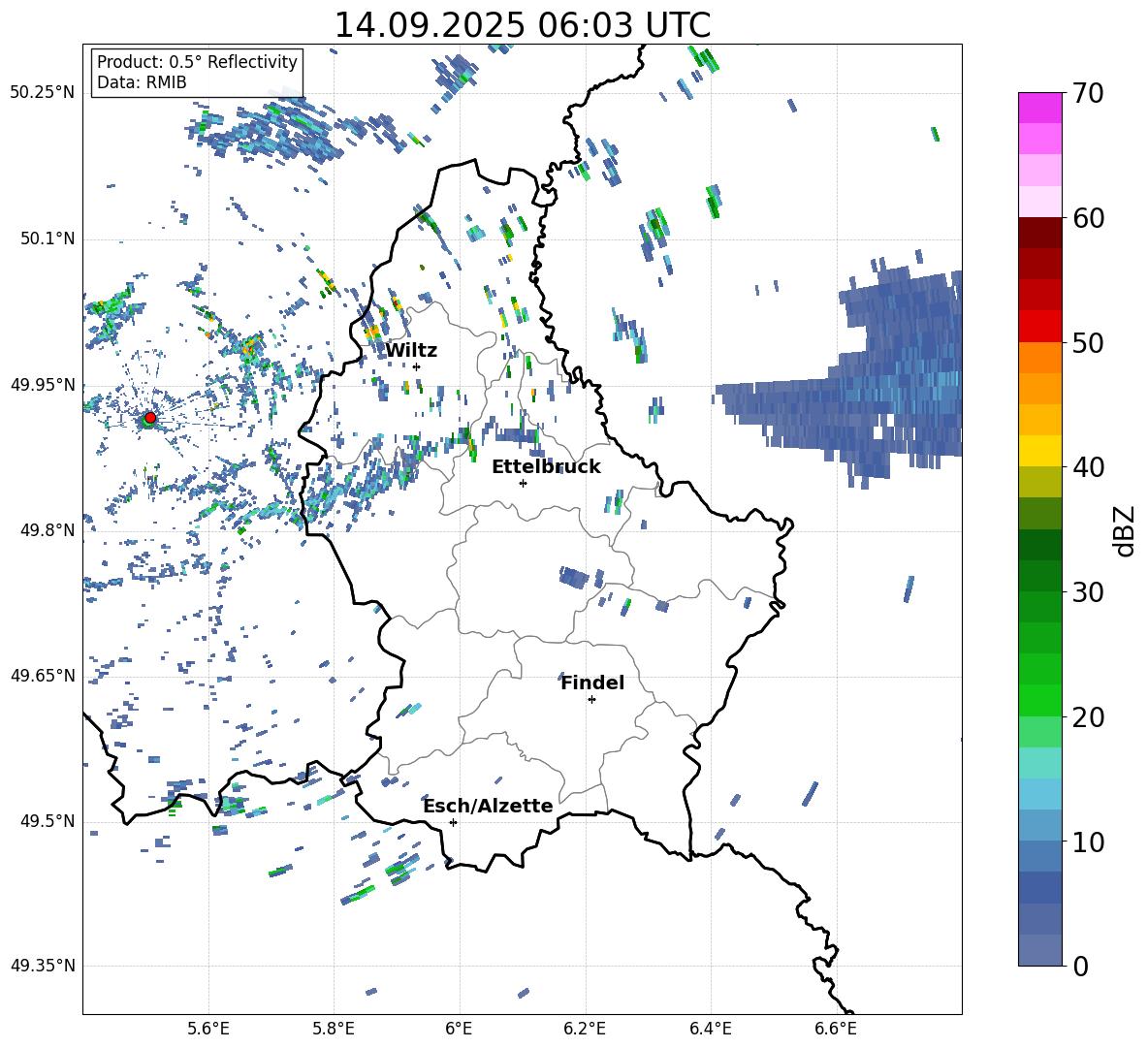Click the Data: RMIB text
1148x1048 pixels.
tap(142, 82)
